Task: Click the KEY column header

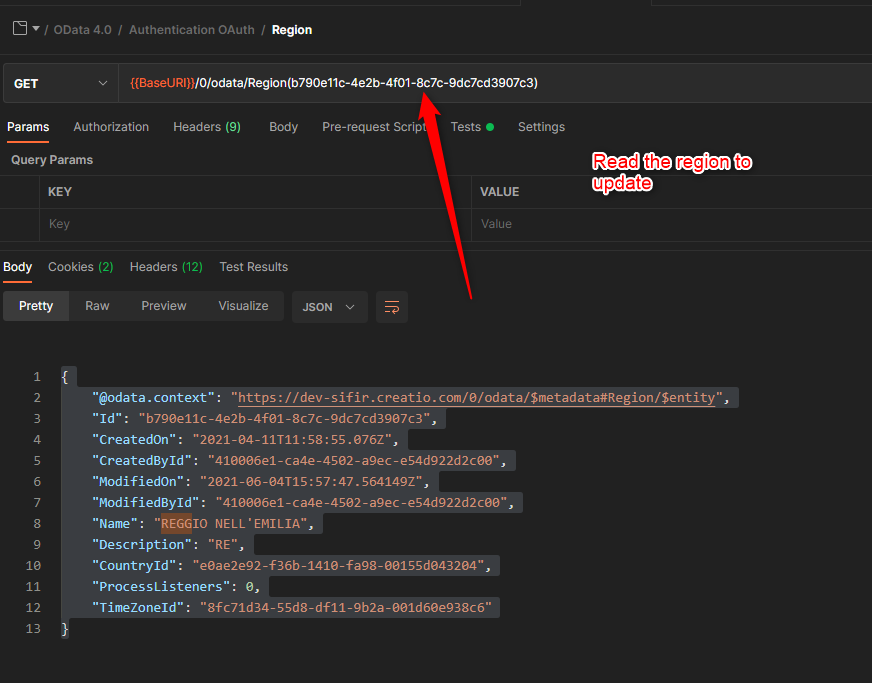Action: [60, 192]
